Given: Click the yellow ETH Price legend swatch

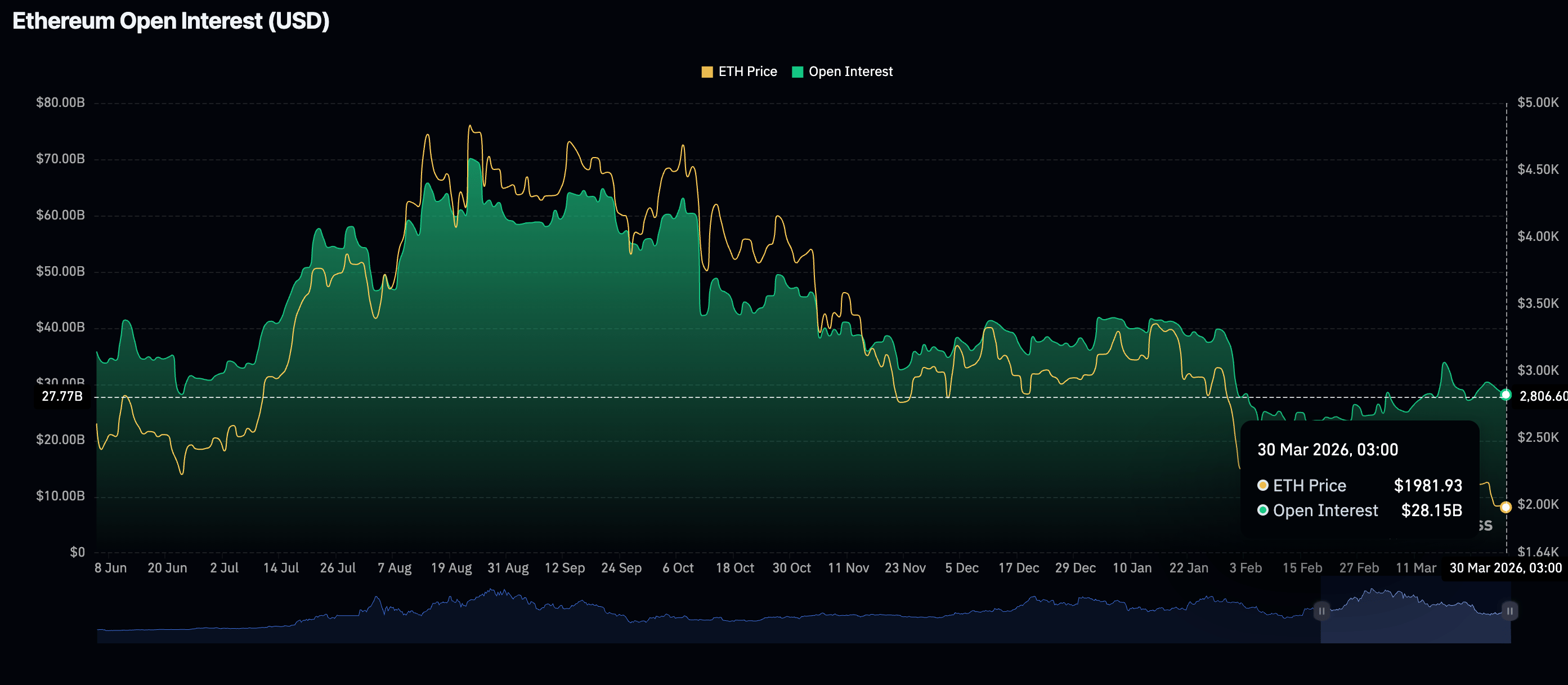Looking at the screenshot, I should (x=707, y=72).
